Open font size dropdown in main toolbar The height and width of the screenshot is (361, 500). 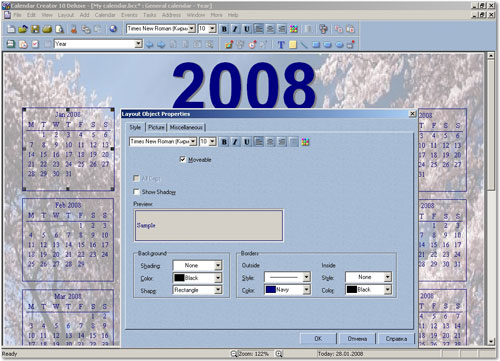pyautogui.click(x=213, y=29)
